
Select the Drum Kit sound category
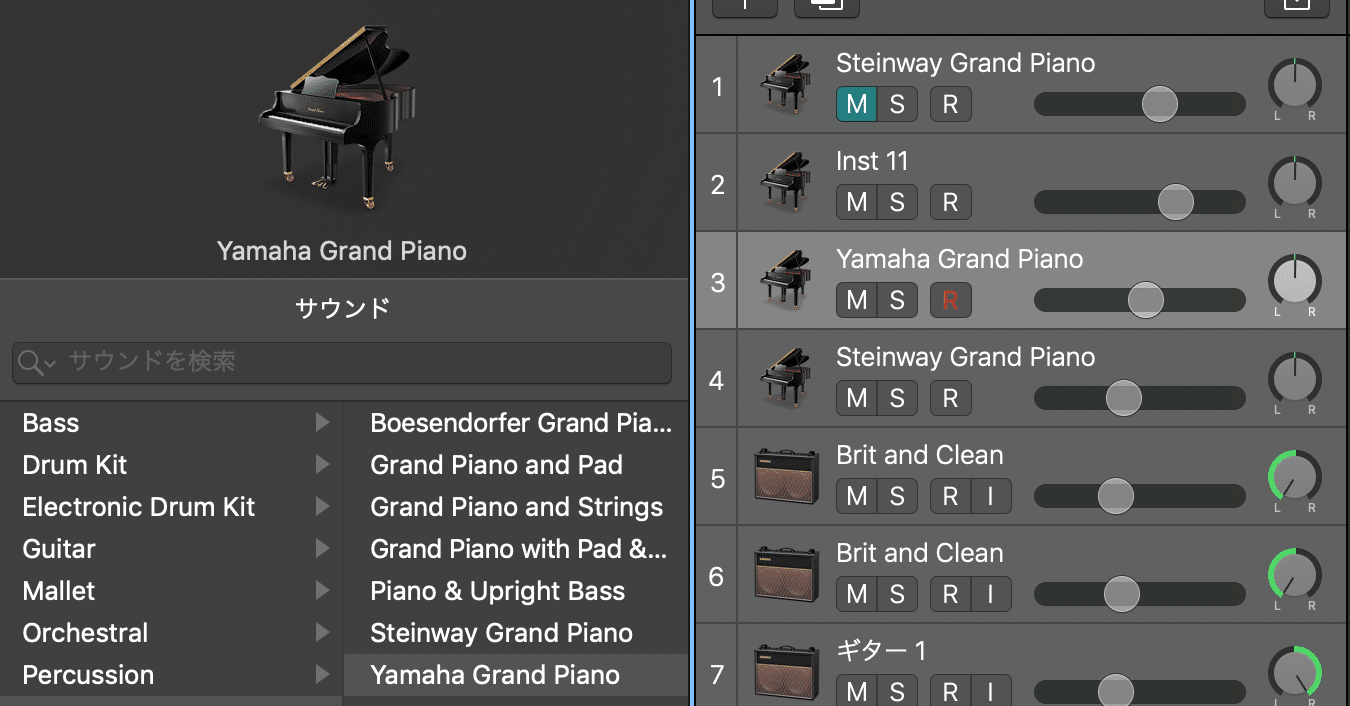pos(171,465)
